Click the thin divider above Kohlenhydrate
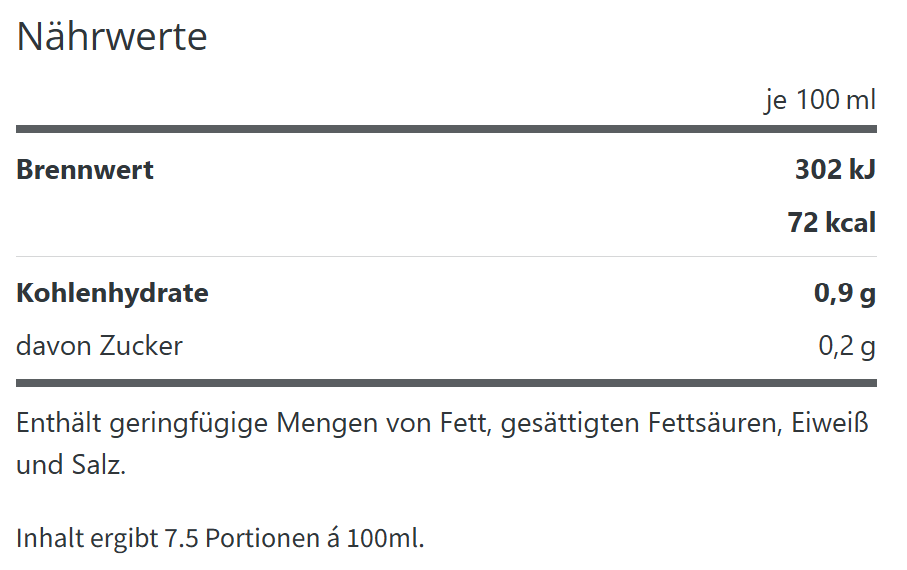The height and width of the screenshot is (570, 907). coord(446,257)
